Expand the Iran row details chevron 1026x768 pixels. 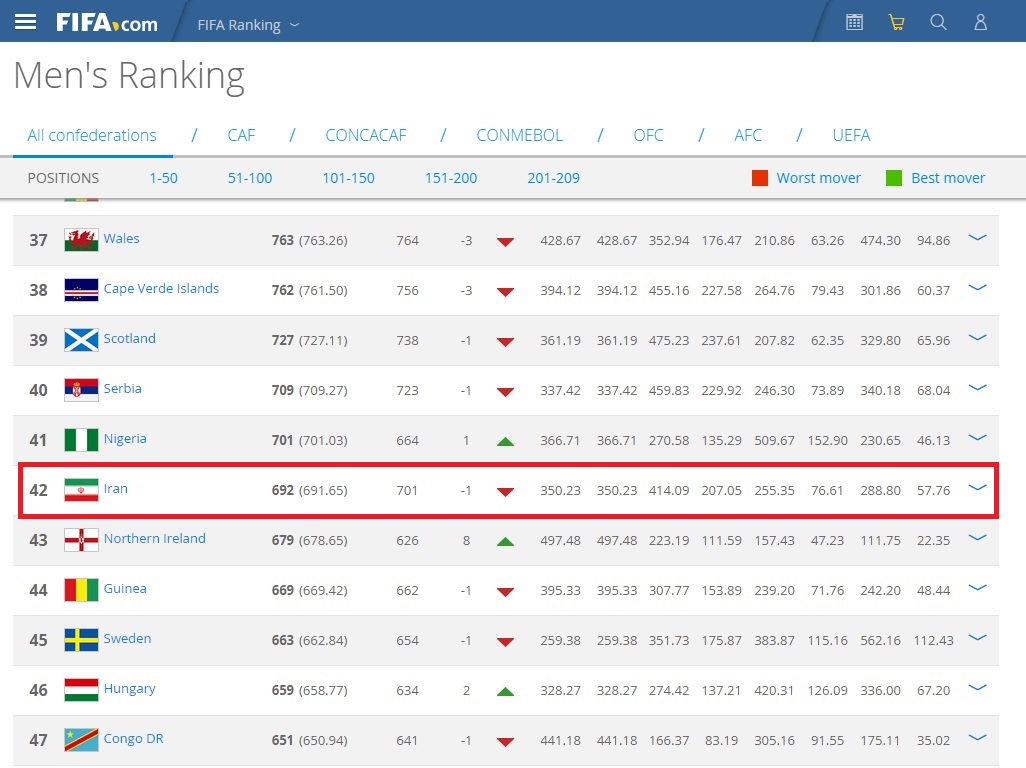coord(977,488)
